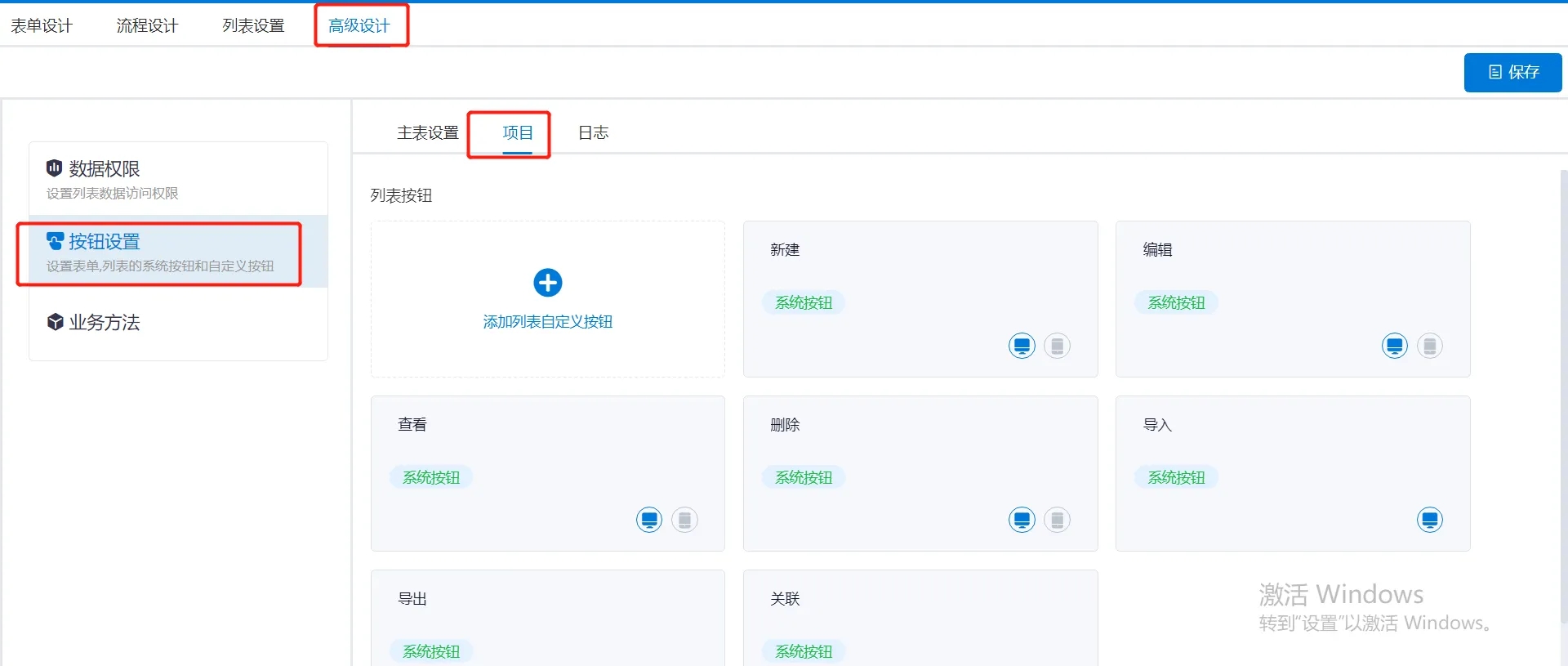The width and height of the screenshot is (1568, 666).
Task: Open the 日志 sub-tab
Action: [593, 132]
